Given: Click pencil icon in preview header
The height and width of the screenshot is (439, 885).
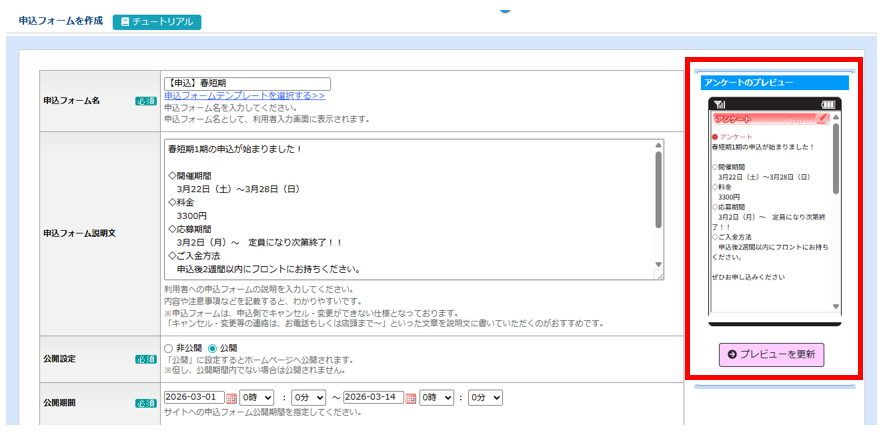Looking at the screenshot, I should pos(823,120).
